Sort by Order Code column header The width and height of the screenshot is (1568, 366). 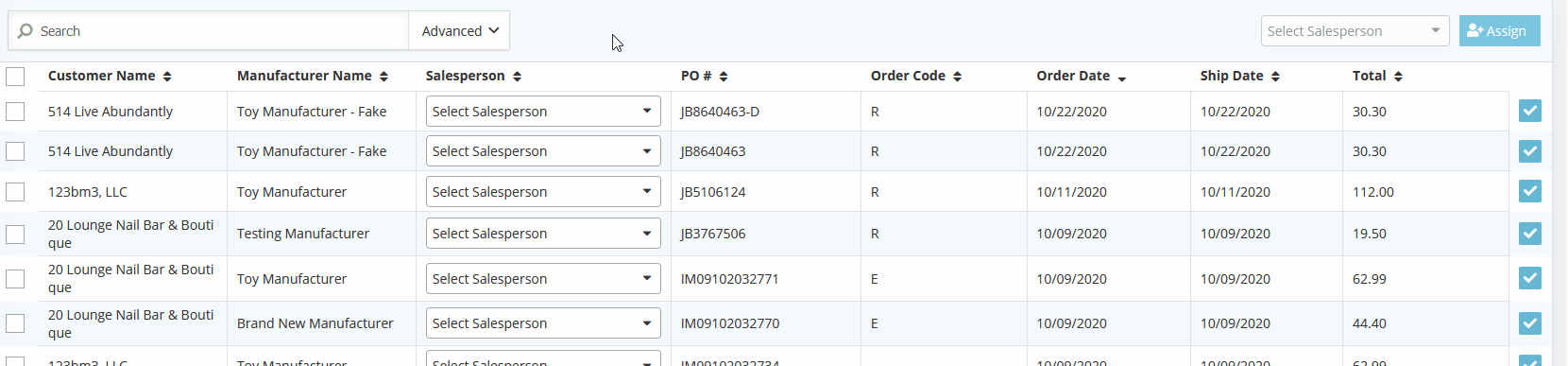pyautogui.click(x=908, y=76)
